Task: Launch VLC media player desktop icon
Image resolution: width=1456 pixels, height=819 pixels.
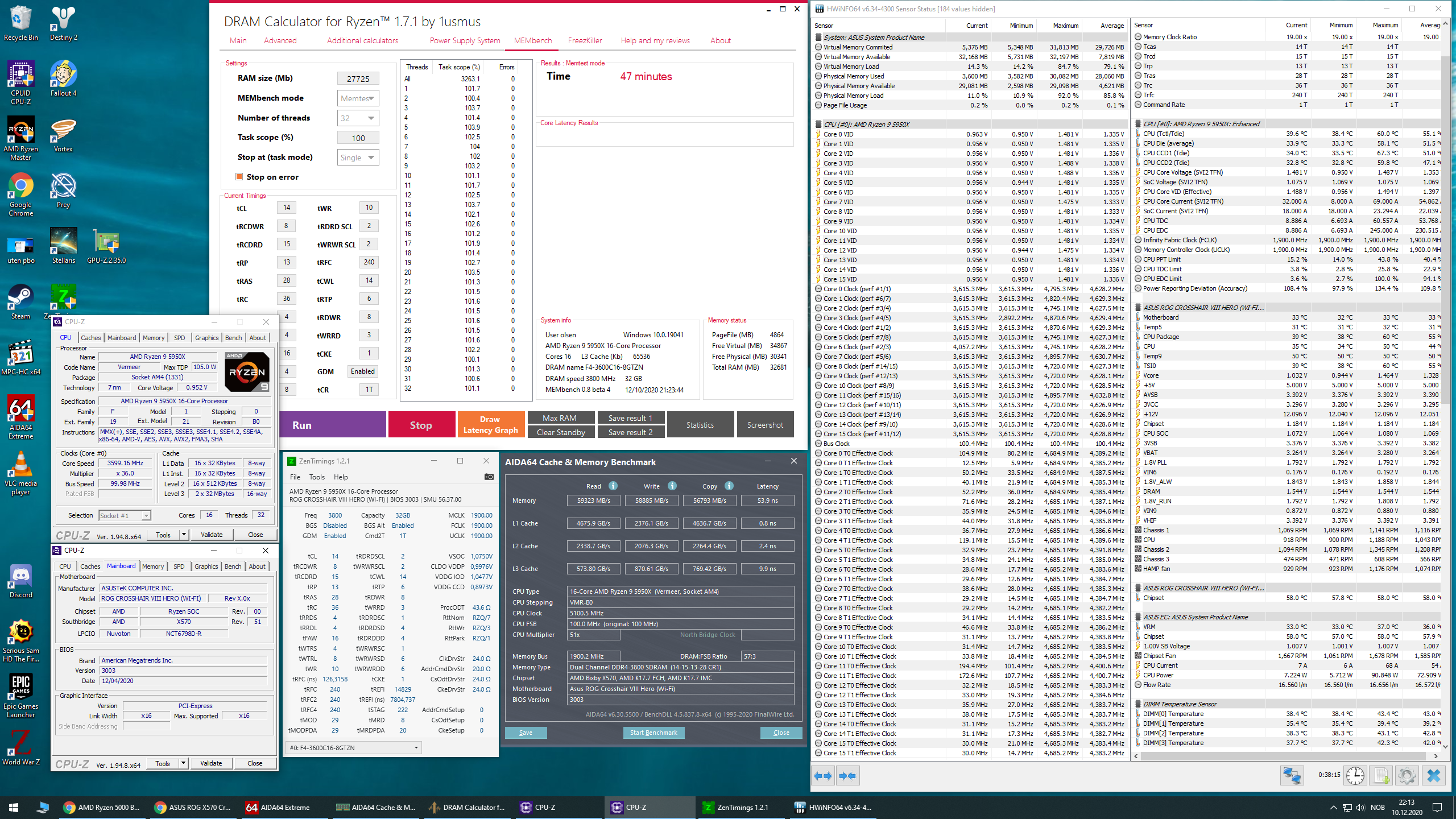Action: tap(20, 473)
